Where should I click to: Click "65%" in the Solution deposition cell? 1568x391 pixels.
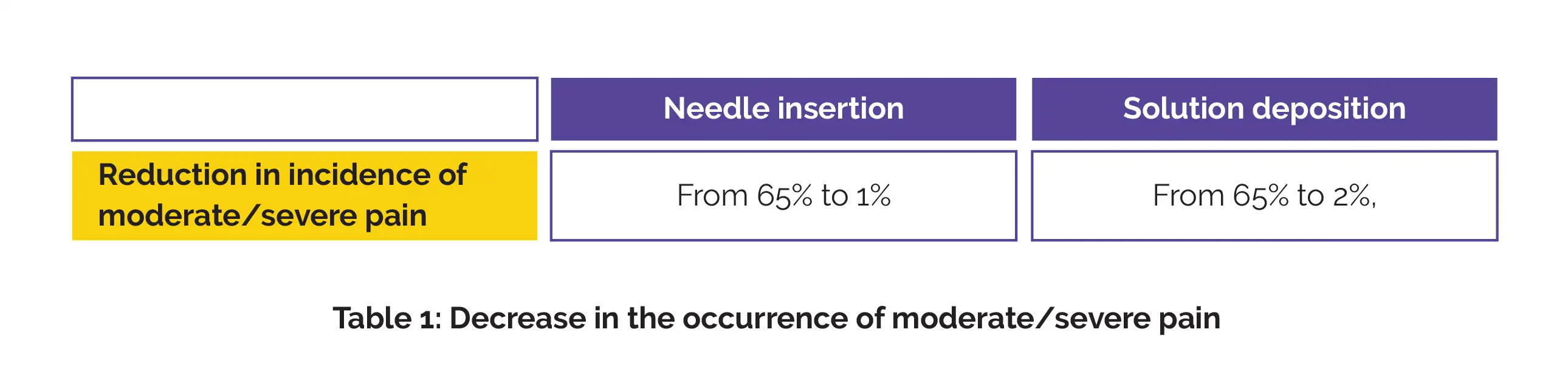coord(1260,196)
